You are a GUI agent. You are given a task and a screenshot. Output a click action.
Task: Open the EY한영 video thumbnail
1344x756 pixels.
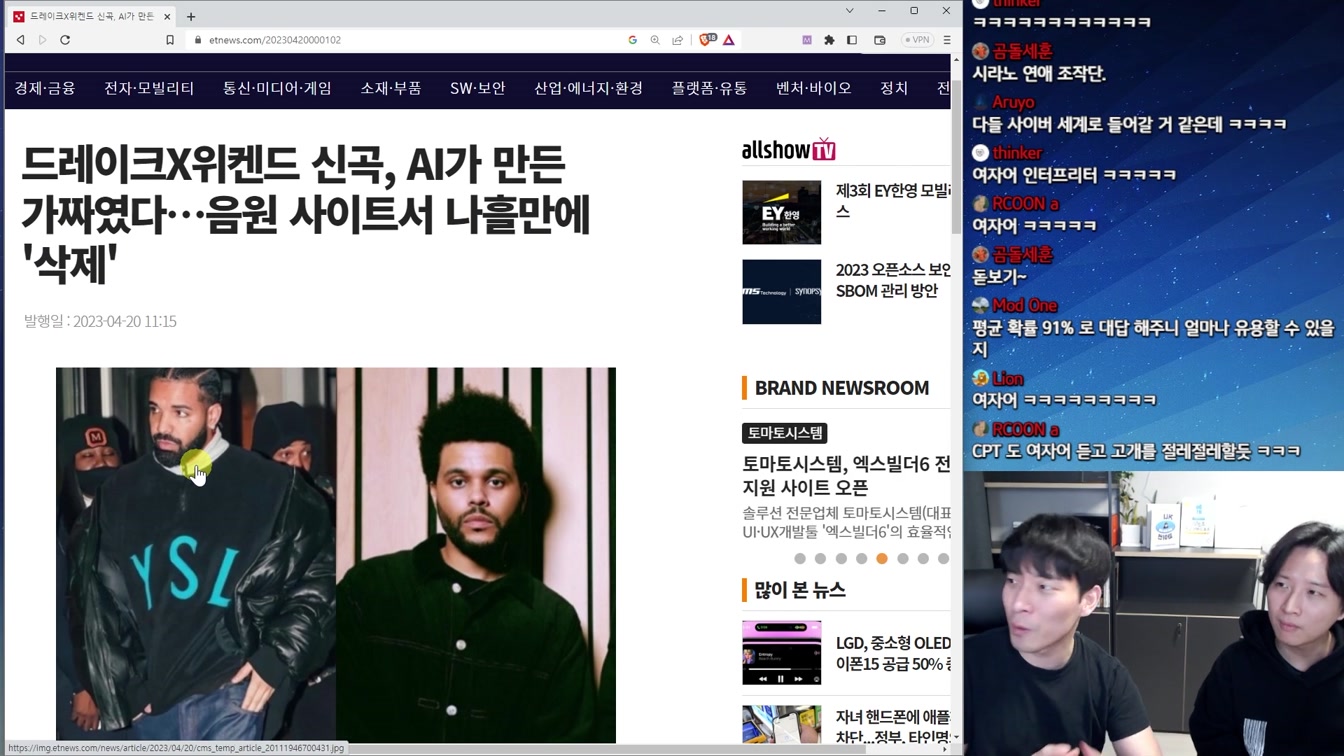[x=781, y=212]
